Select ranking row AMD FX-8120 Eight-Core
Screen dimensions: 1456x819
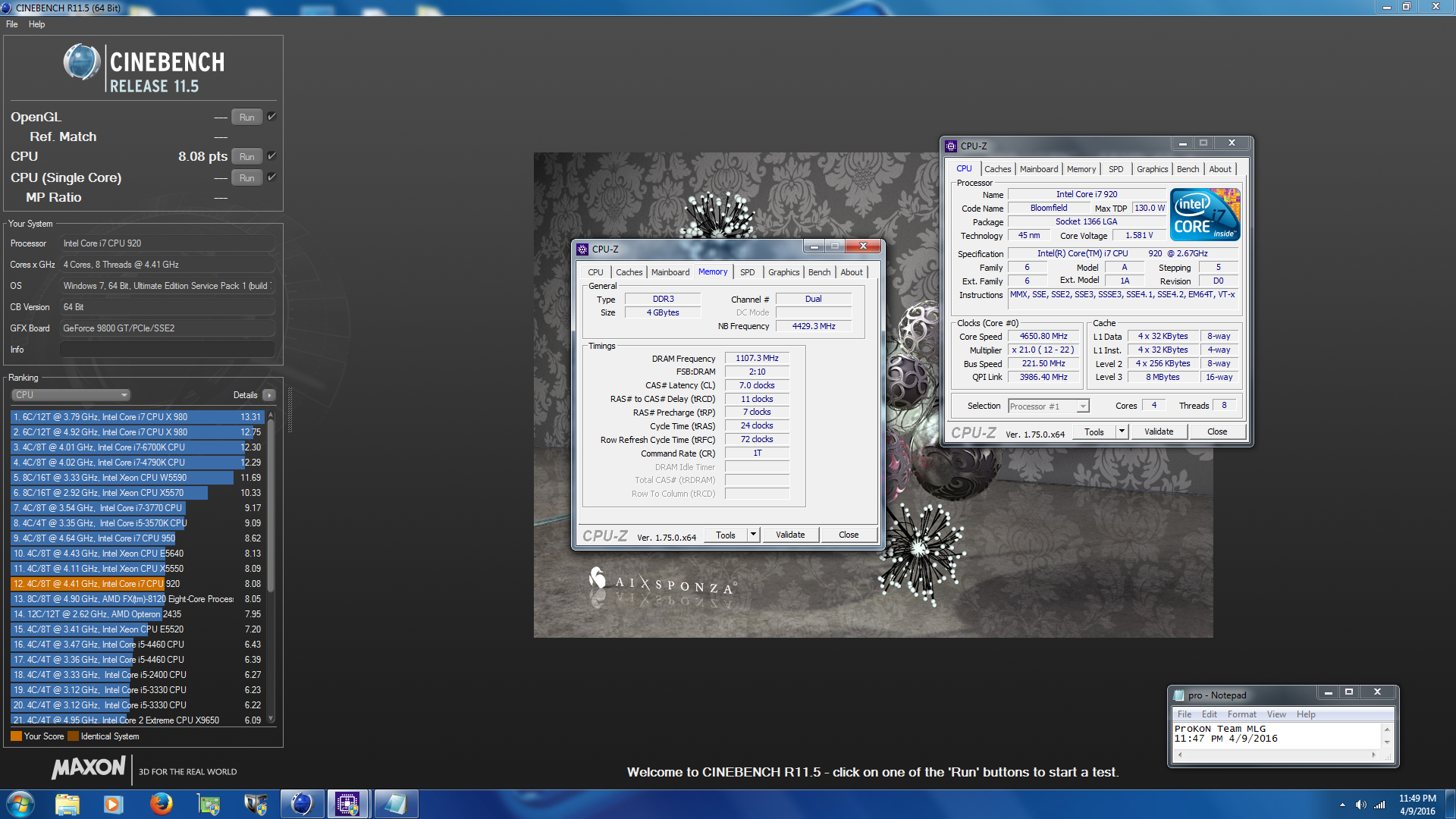(x=137, y=599)
